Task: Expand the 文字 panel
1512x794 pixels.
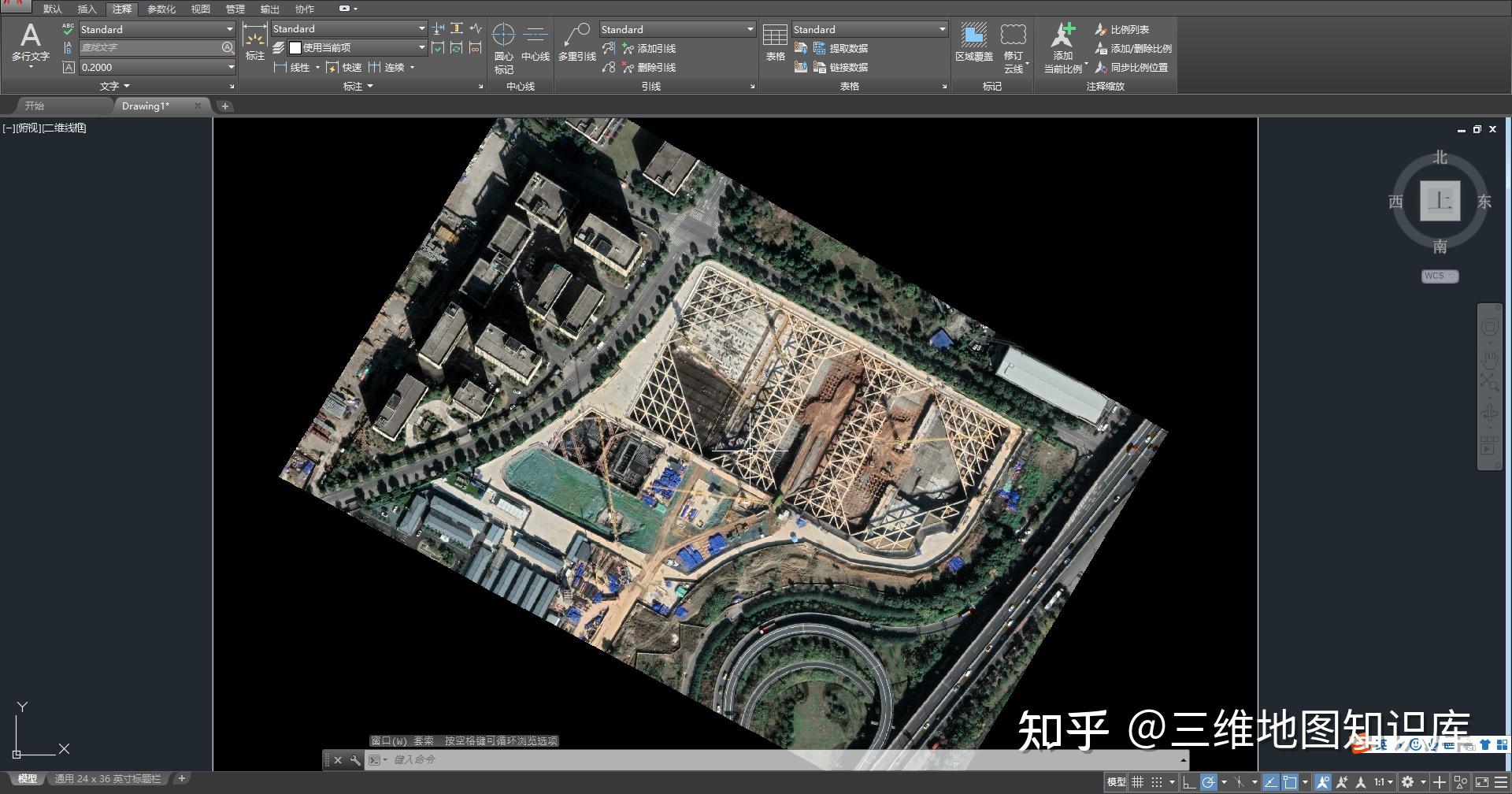Action: [x=115, y=86]
